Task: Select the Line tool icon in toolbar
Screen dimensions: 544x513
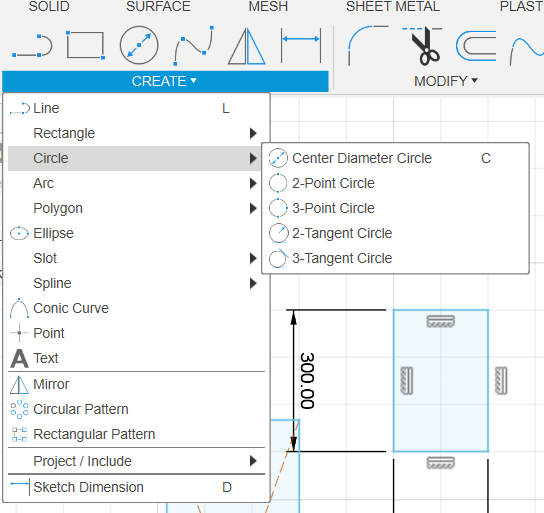Action: point(32,45)
